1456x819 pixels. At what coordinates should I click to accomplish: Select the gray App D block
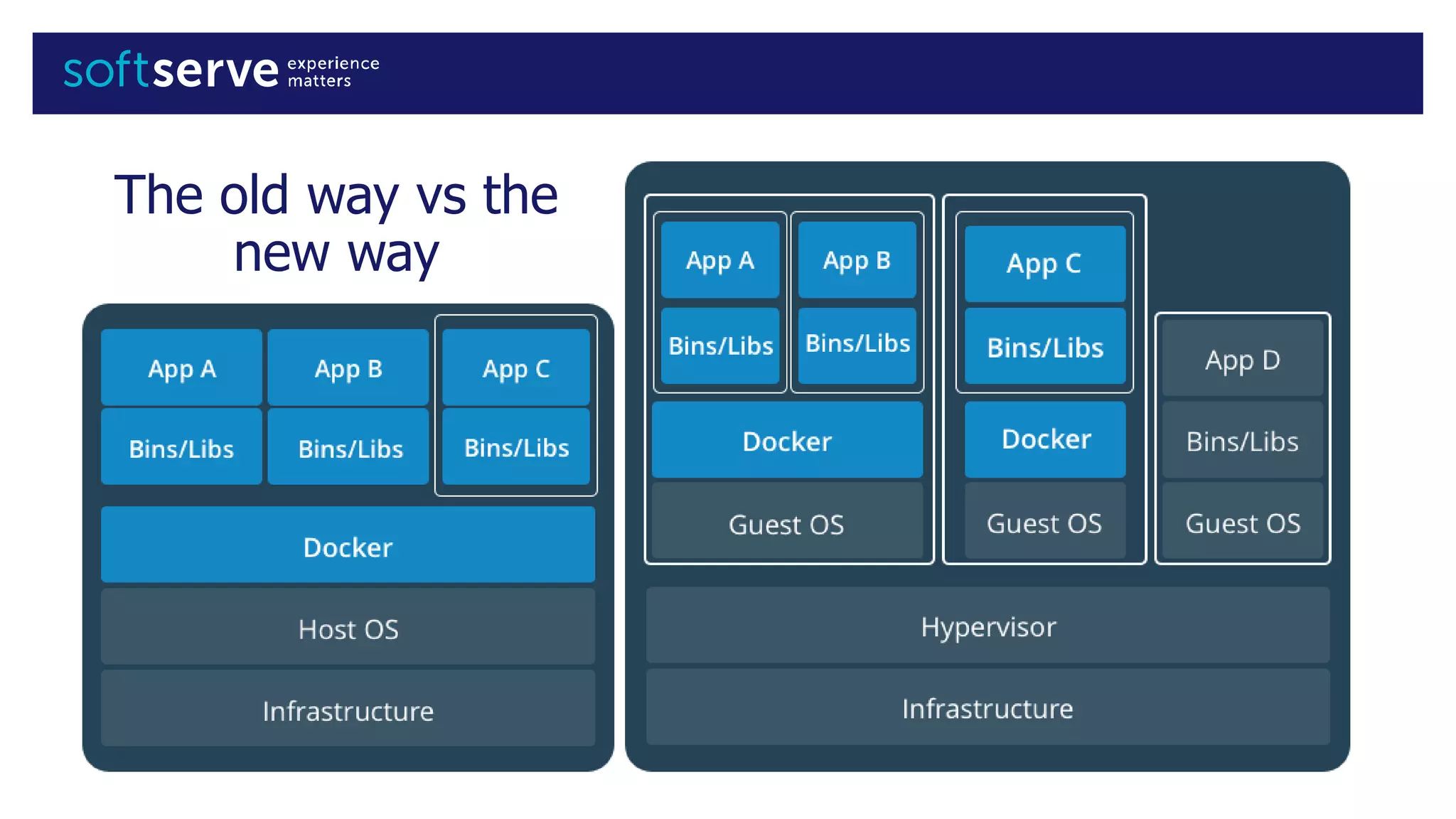(1242, 360)
